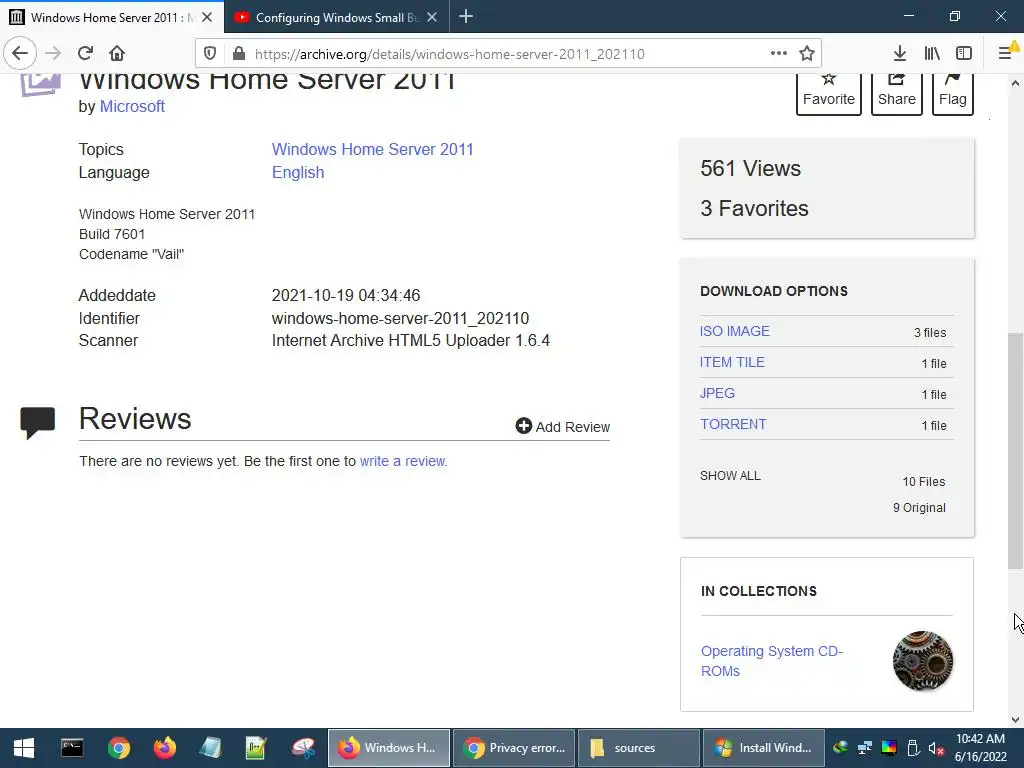Open the Windows Start menu

24,748
